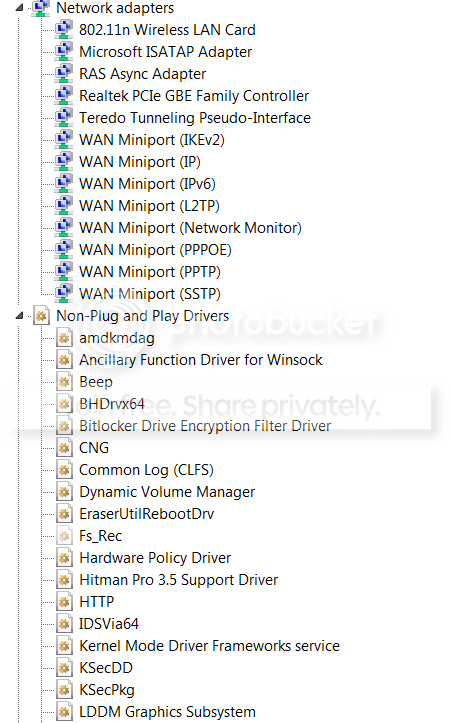Select WAN Miniport (IPv6) entry
This screenshot has width=453, height=723.
click(x=147, y=184)
